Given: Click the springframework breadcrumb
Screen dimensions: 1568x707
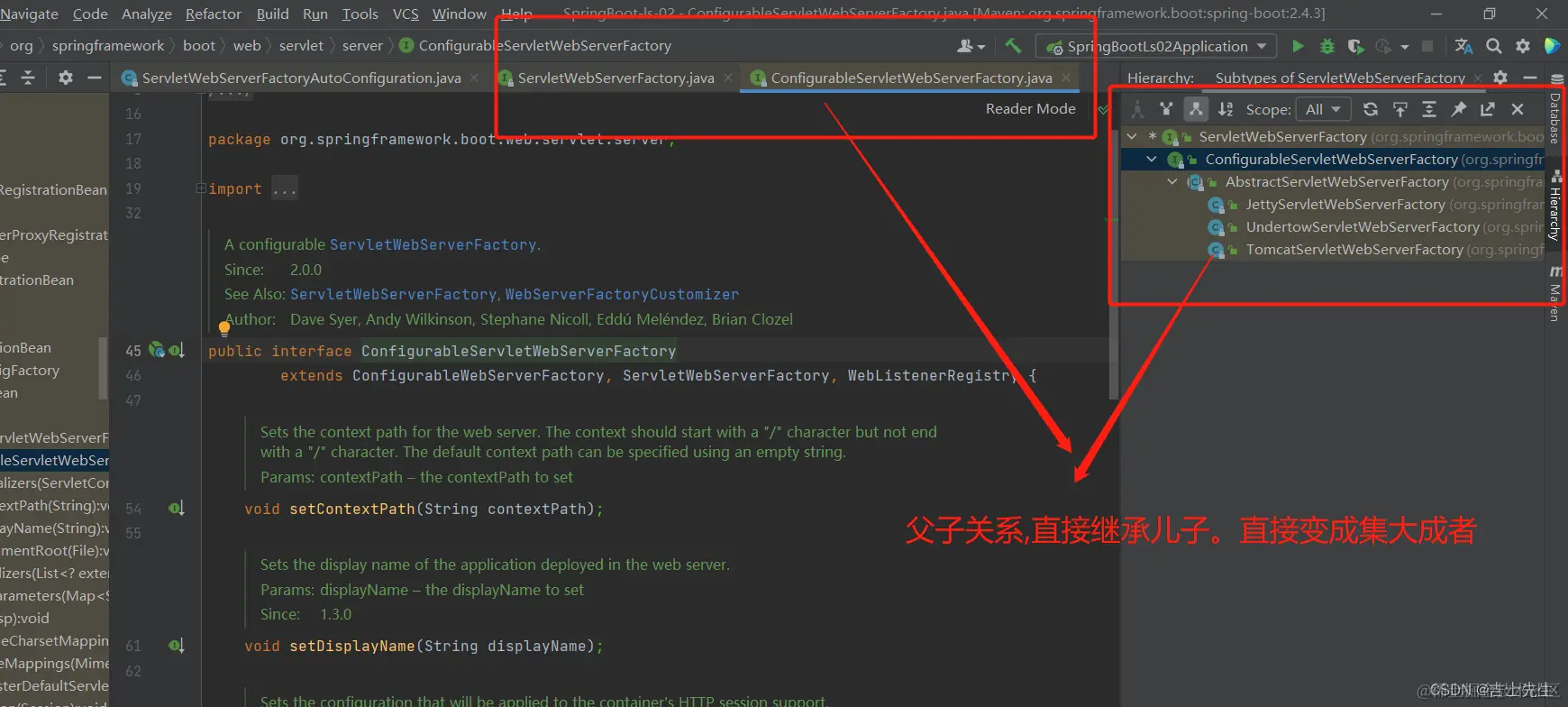Looking at the screenshot, I should tap(108, 45).
